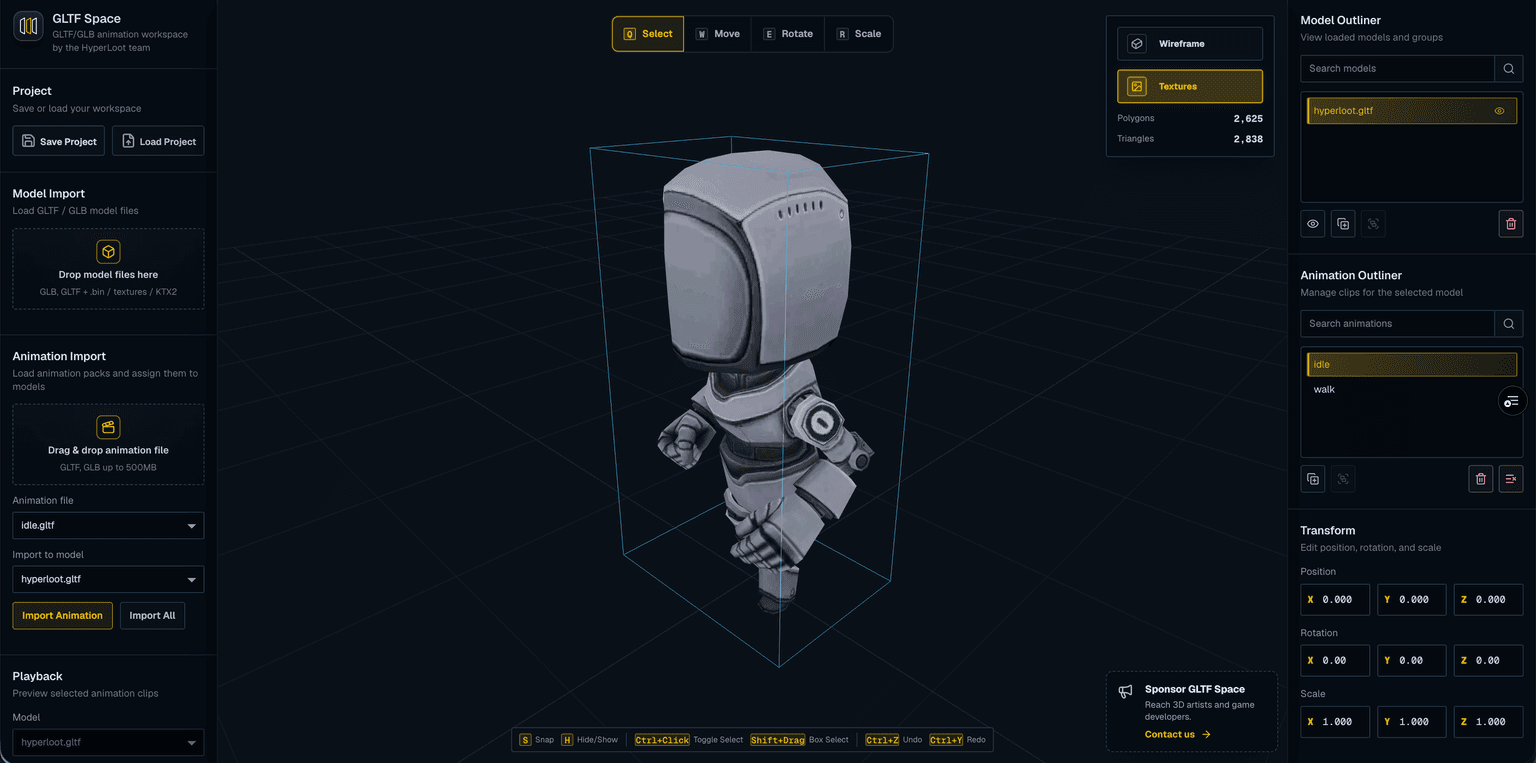Switch to the Scale tool

pos(858,34)
